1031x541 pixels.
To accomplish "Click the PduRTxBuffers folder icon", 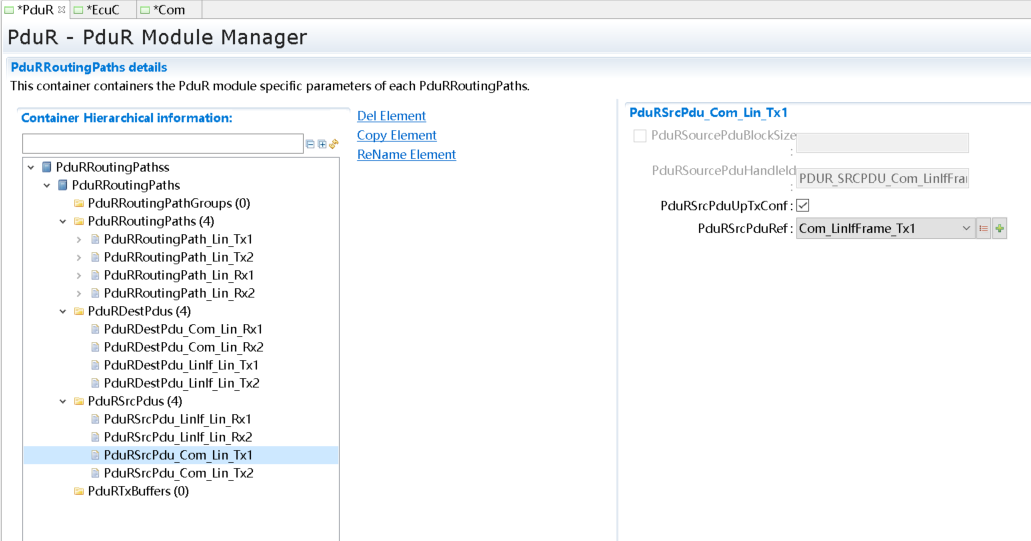I will click(x=79, y=491).
